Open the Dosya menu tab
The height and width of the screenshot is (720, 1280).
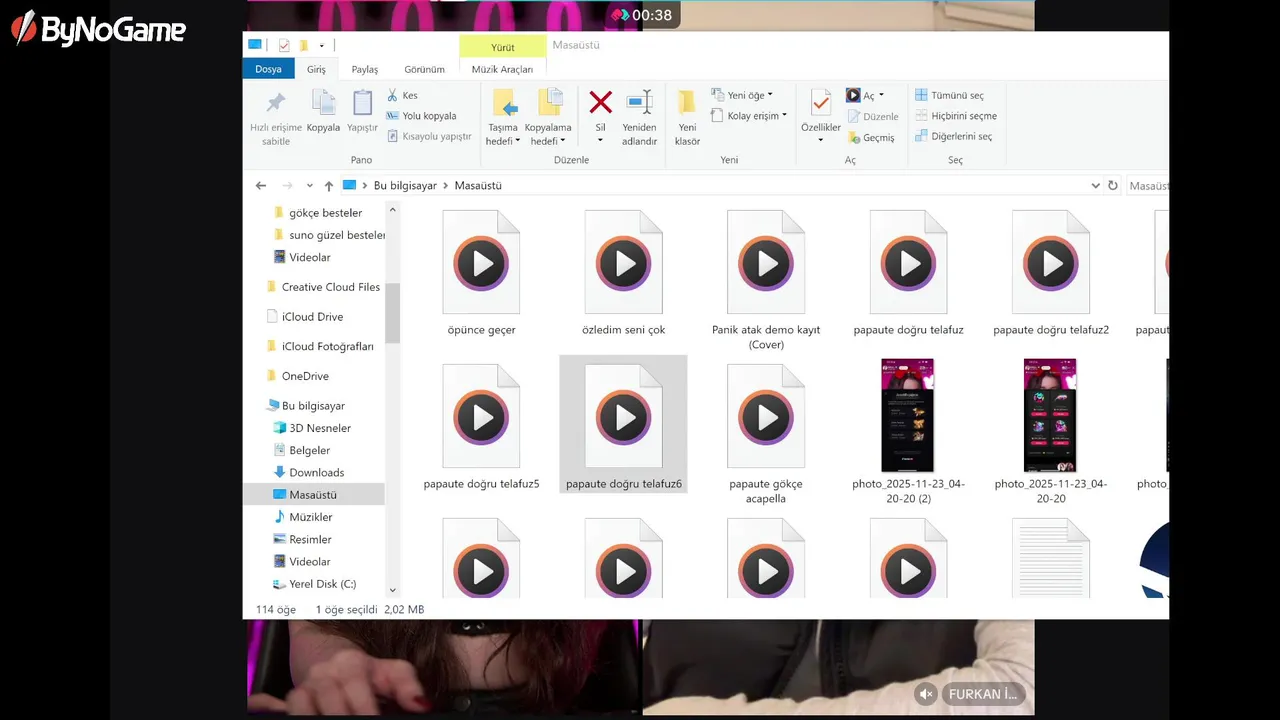(268, 69)
